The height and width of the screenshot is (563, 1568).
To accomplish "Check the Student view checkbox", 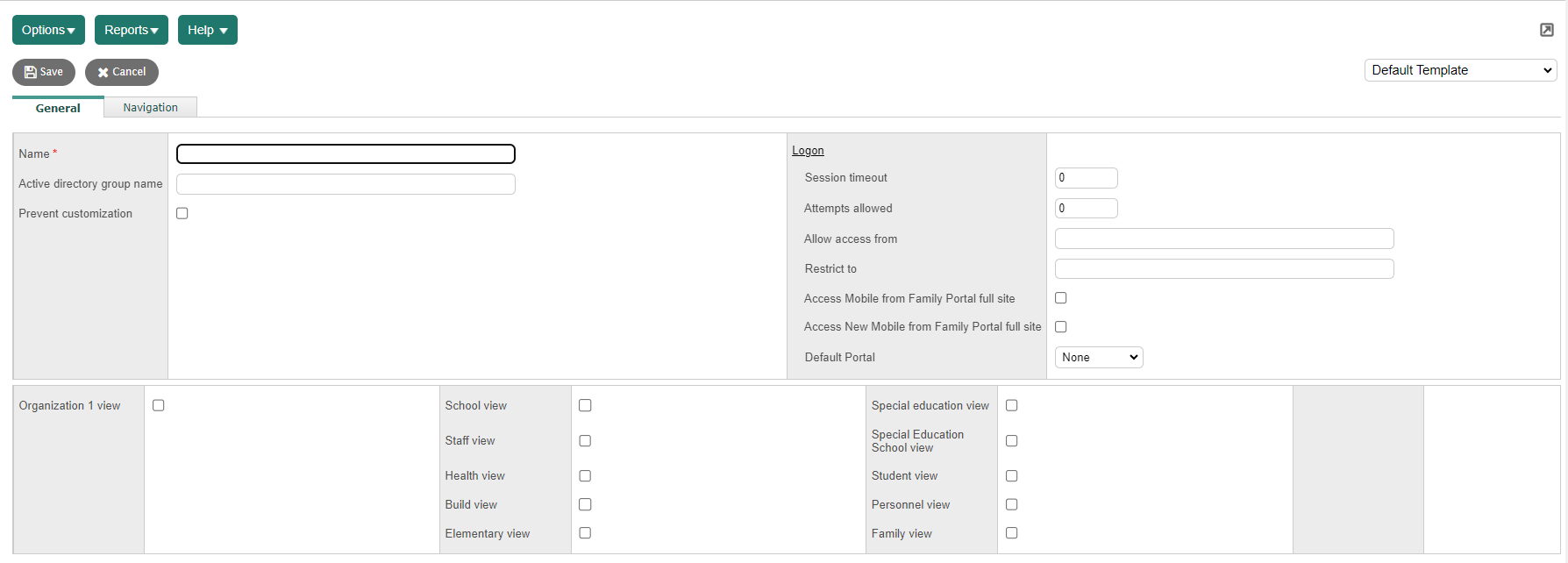I will (1012, 476).
